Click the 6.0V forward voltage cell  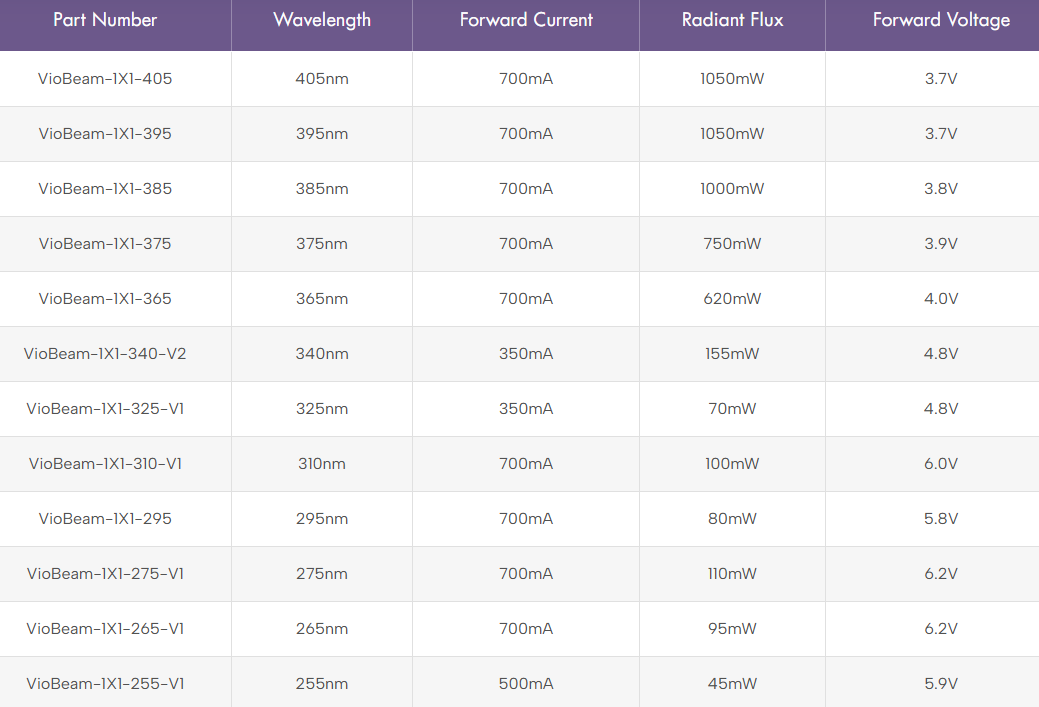[x=941, y=464]
